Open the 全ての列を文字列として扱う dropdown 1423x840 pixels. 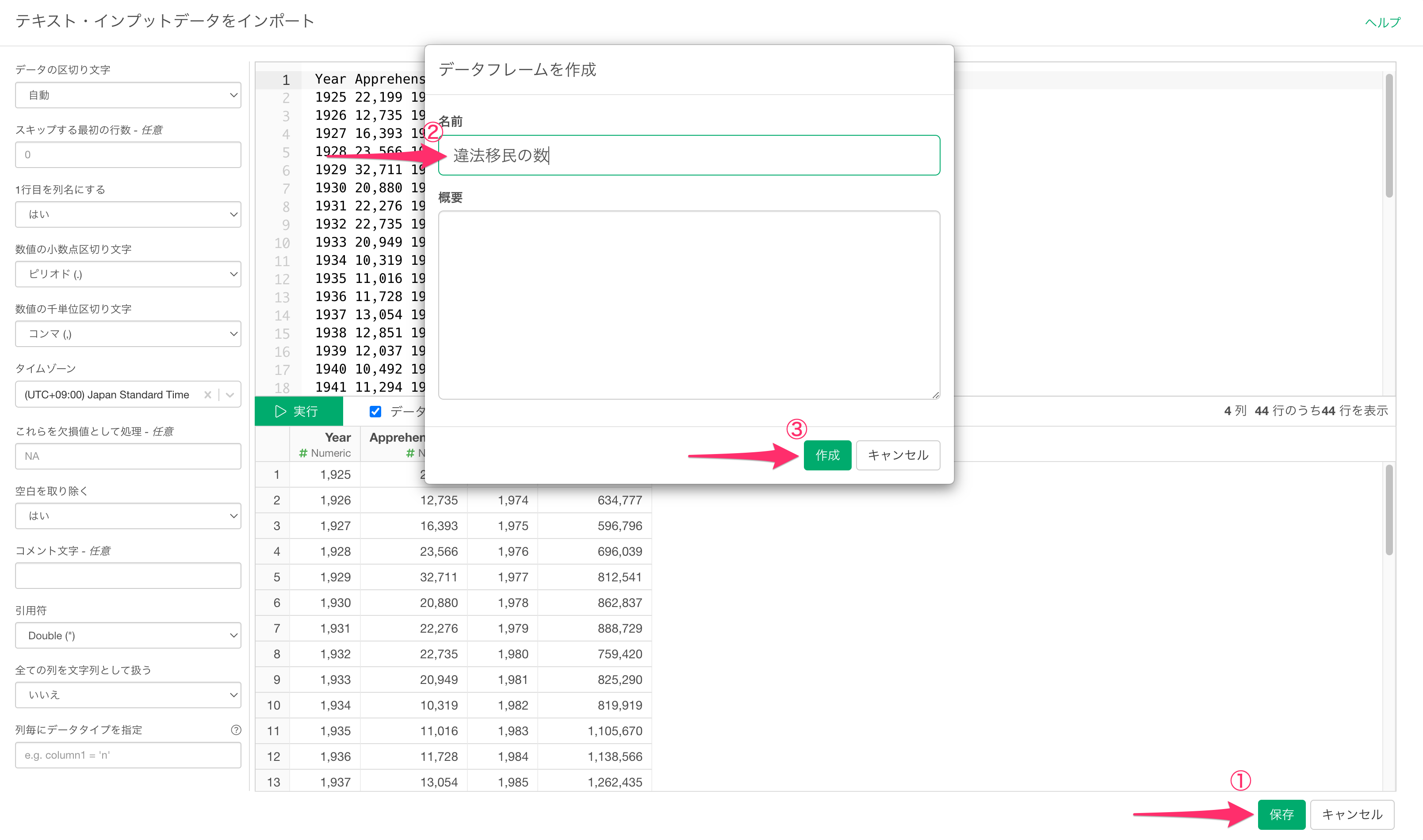[x=128, y=695]
